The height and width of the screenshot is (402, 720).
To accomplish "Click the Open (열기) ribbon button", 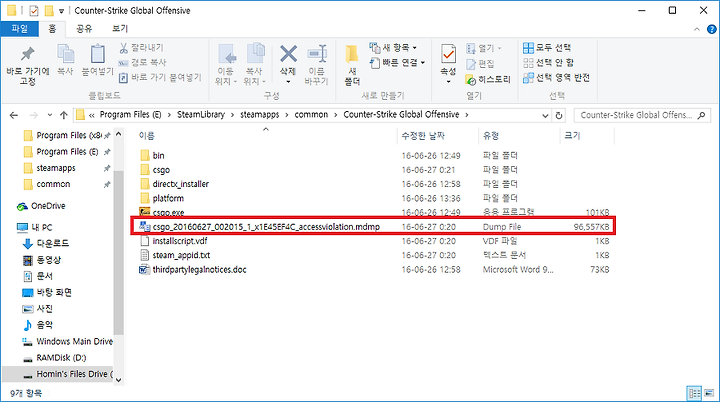I will click(x=484, y=48).
